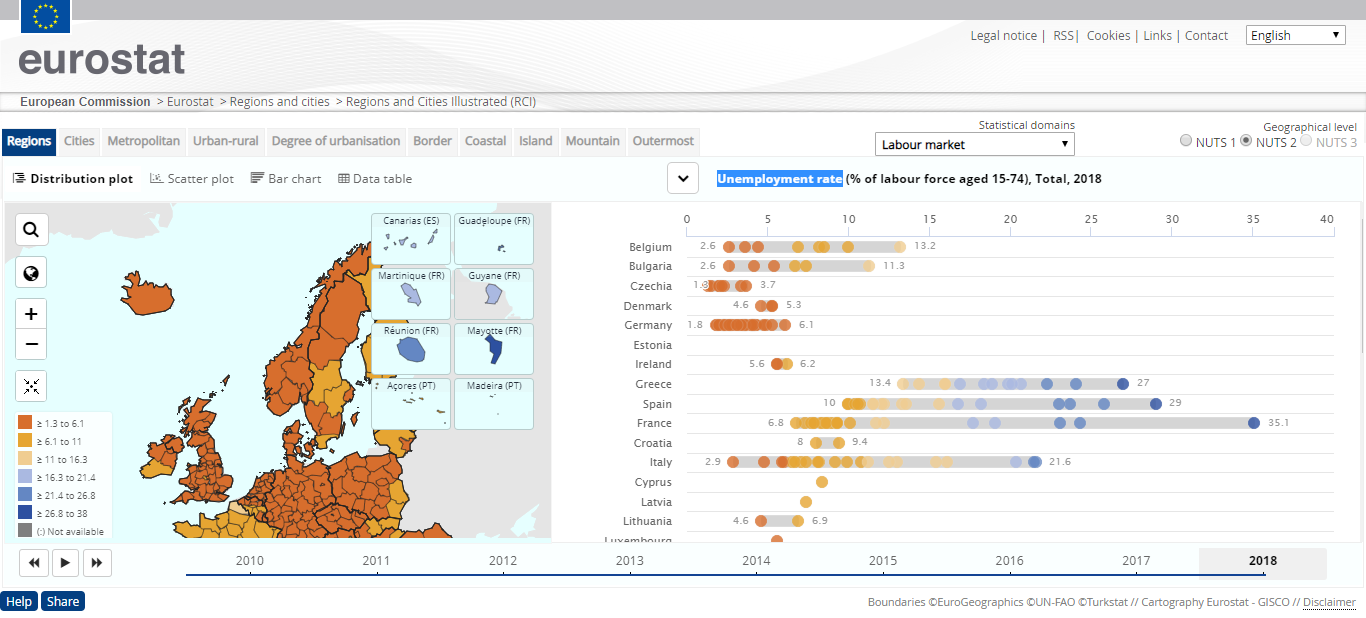
Task: Skip forward to next year
Action: point(97,563)
